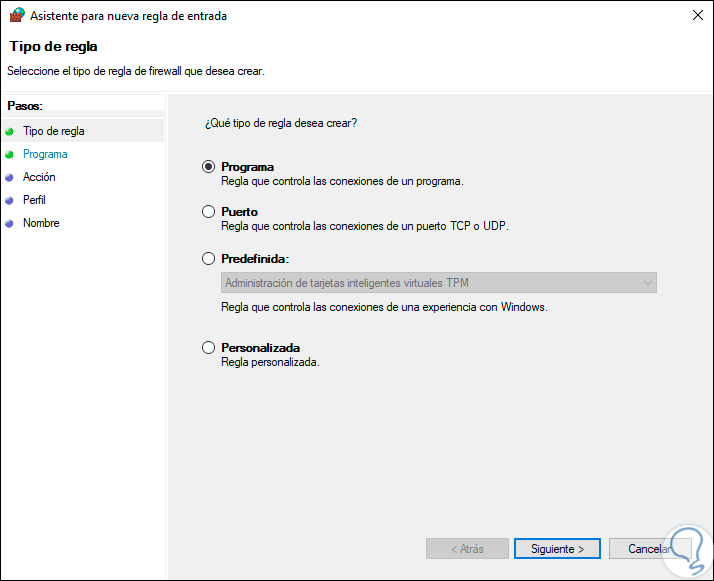Click the blue bullet beside Nombre step
Viewport: 714px width, 581px height.
pos(10,223)
